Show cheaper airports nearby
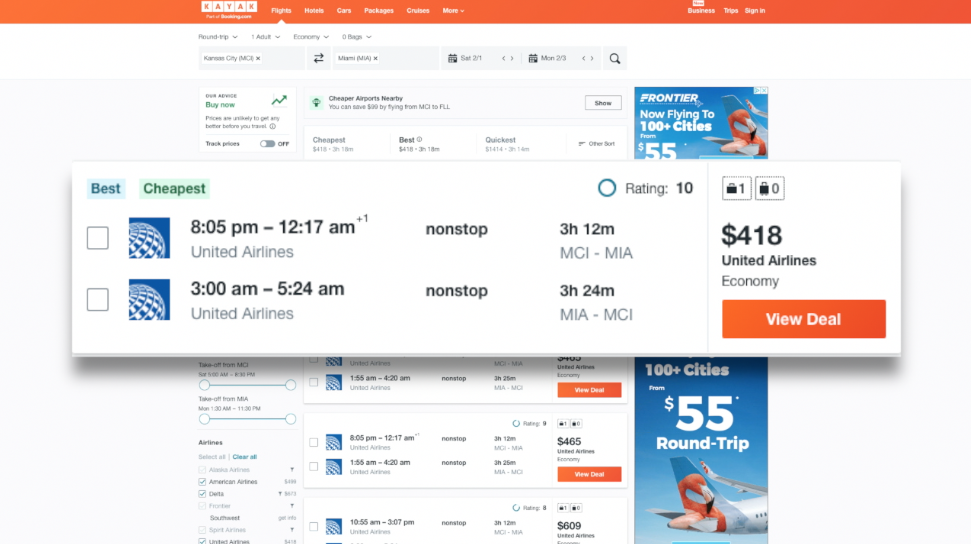Image resolution: width=971 pixels, height=544 pixels. tap(603, 103)
